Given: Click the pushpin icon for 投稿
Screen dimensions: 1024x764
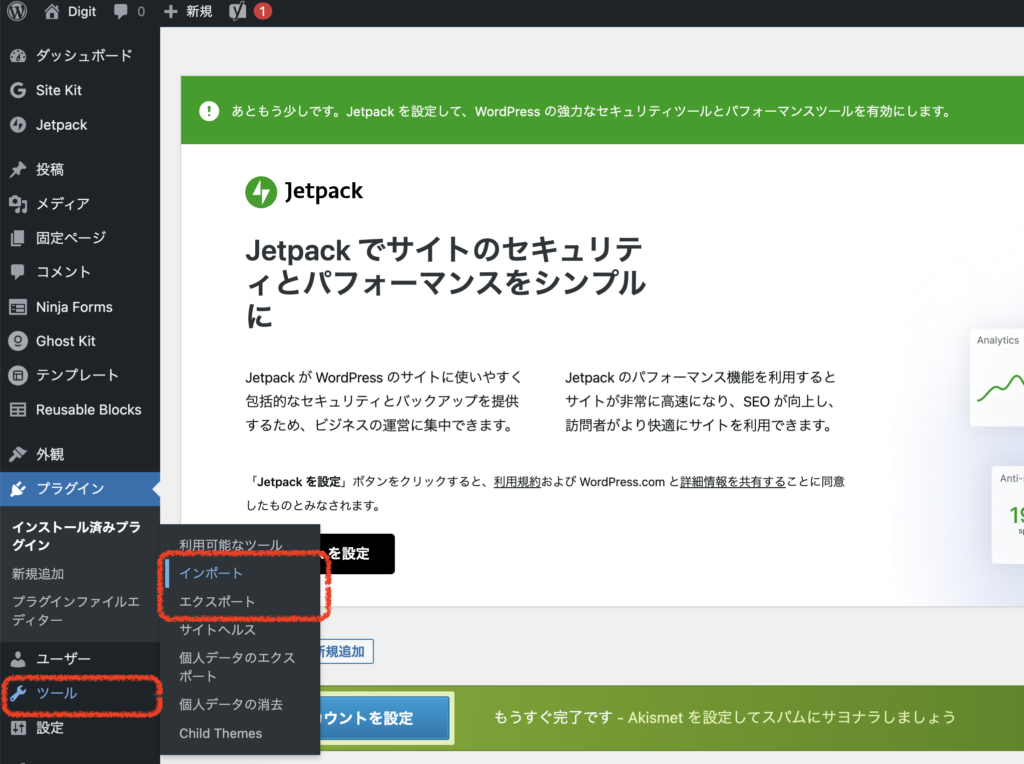Looking at the screenshot, I should (x=18, y=169).
